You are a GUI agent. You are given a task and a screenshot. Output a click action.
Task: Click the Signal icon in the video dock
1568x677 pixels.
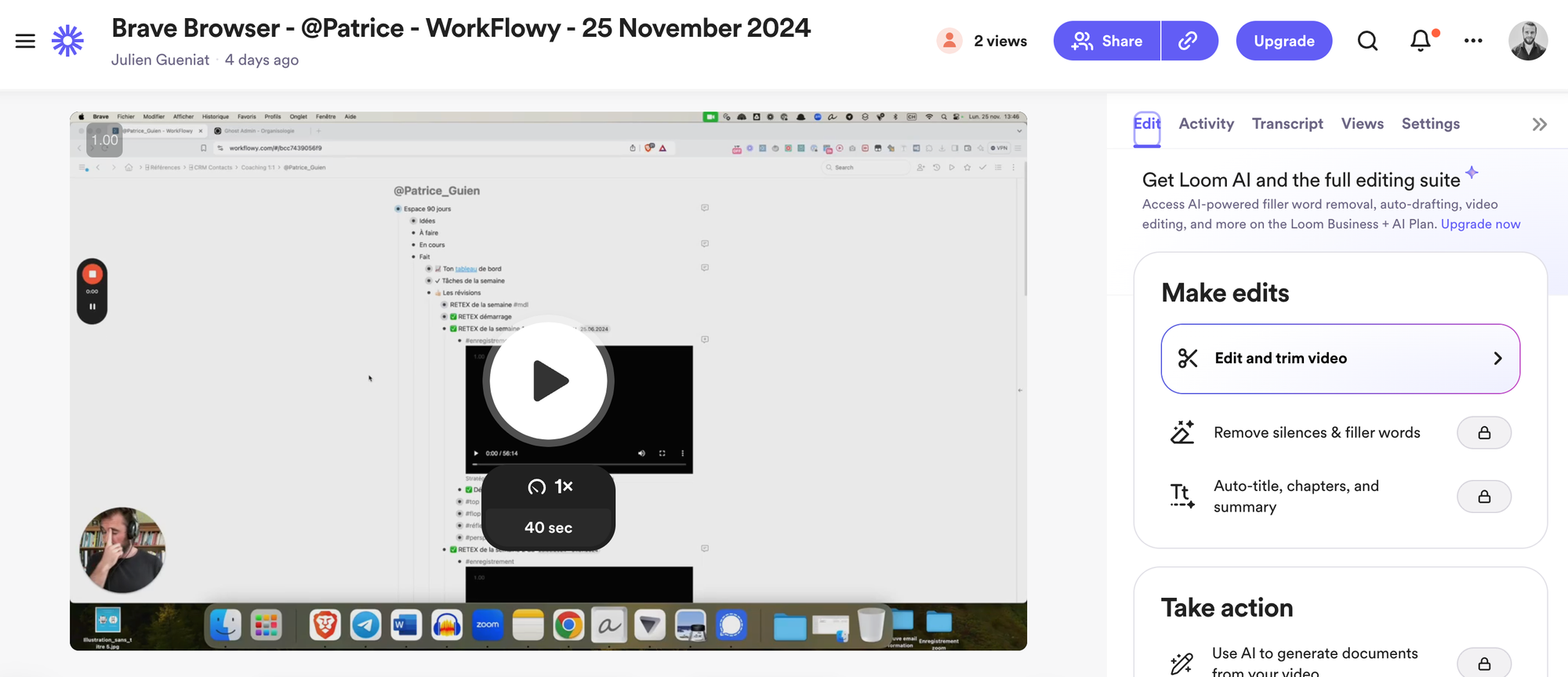coord(731,625)
